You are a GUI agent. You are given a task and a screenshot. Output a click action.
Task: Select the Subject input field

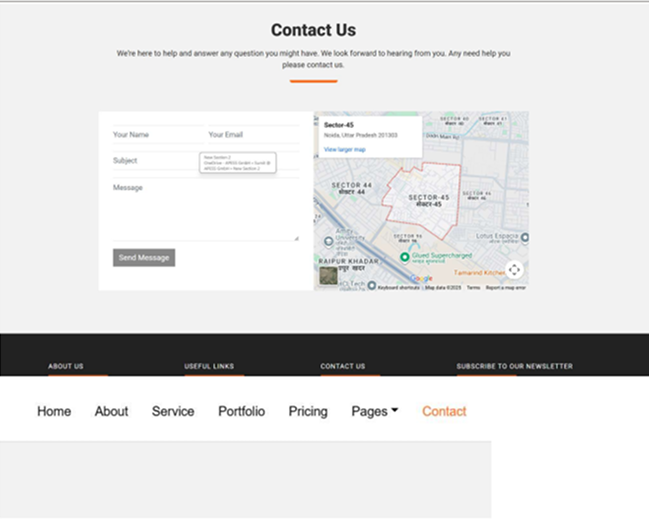[155, 161]
